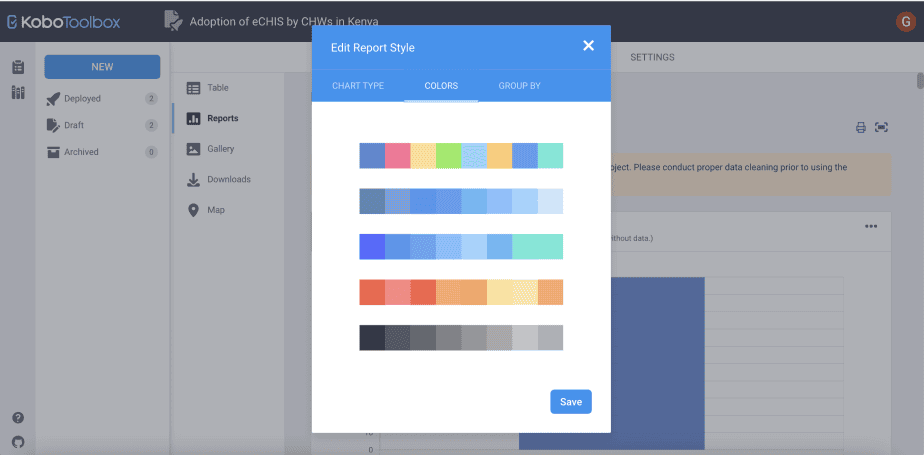The width and height of the screenshot is (924, 455).
Task: Switch to the Chart Type tab
Action: (x=358, y=86)
